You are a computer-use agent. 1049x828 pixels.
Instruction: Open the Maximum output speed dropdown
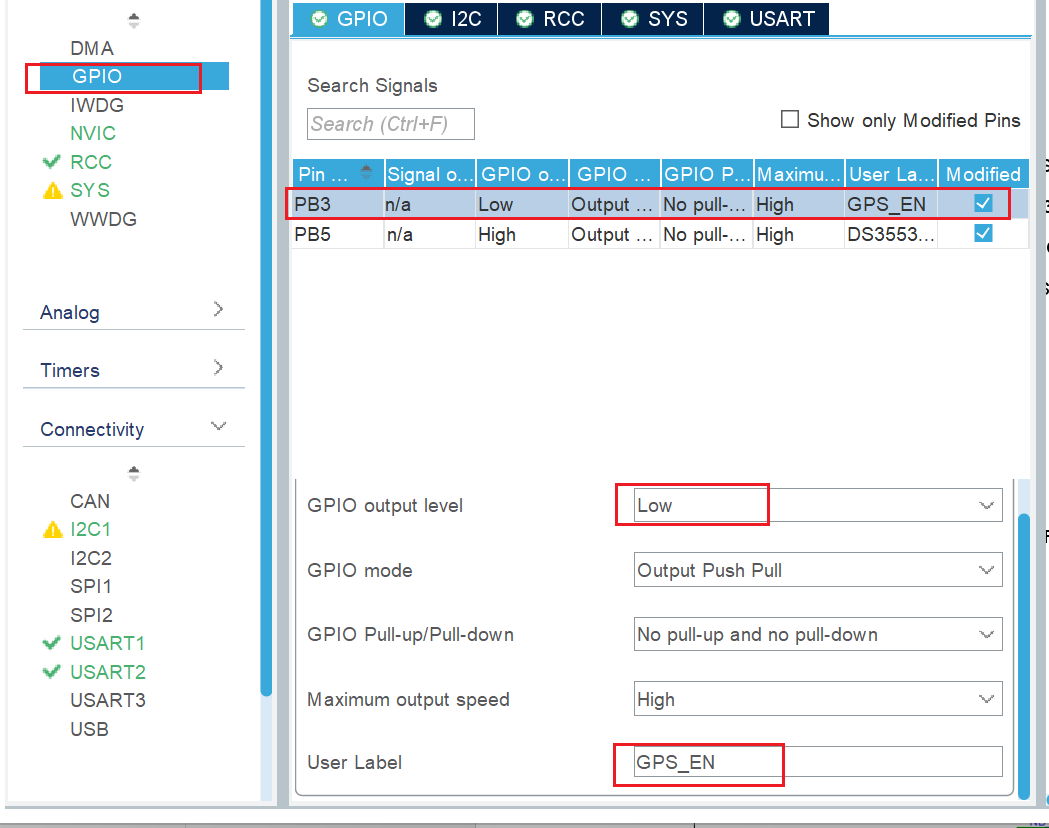click(x=817, y=700)
